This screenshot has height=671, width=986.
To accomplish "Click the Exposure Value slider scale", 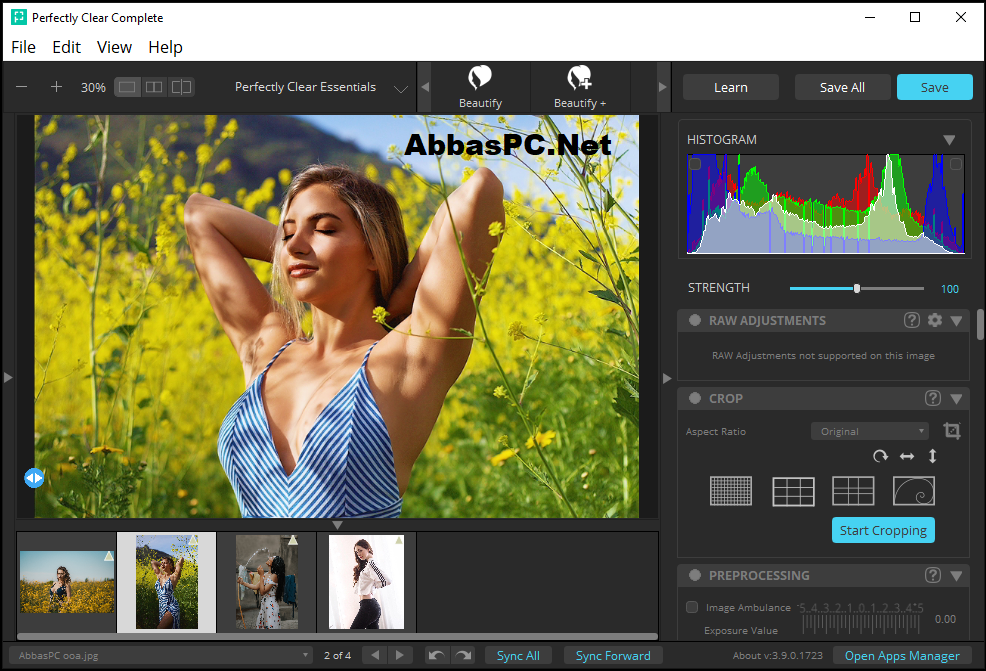I will tap(860, 624).
